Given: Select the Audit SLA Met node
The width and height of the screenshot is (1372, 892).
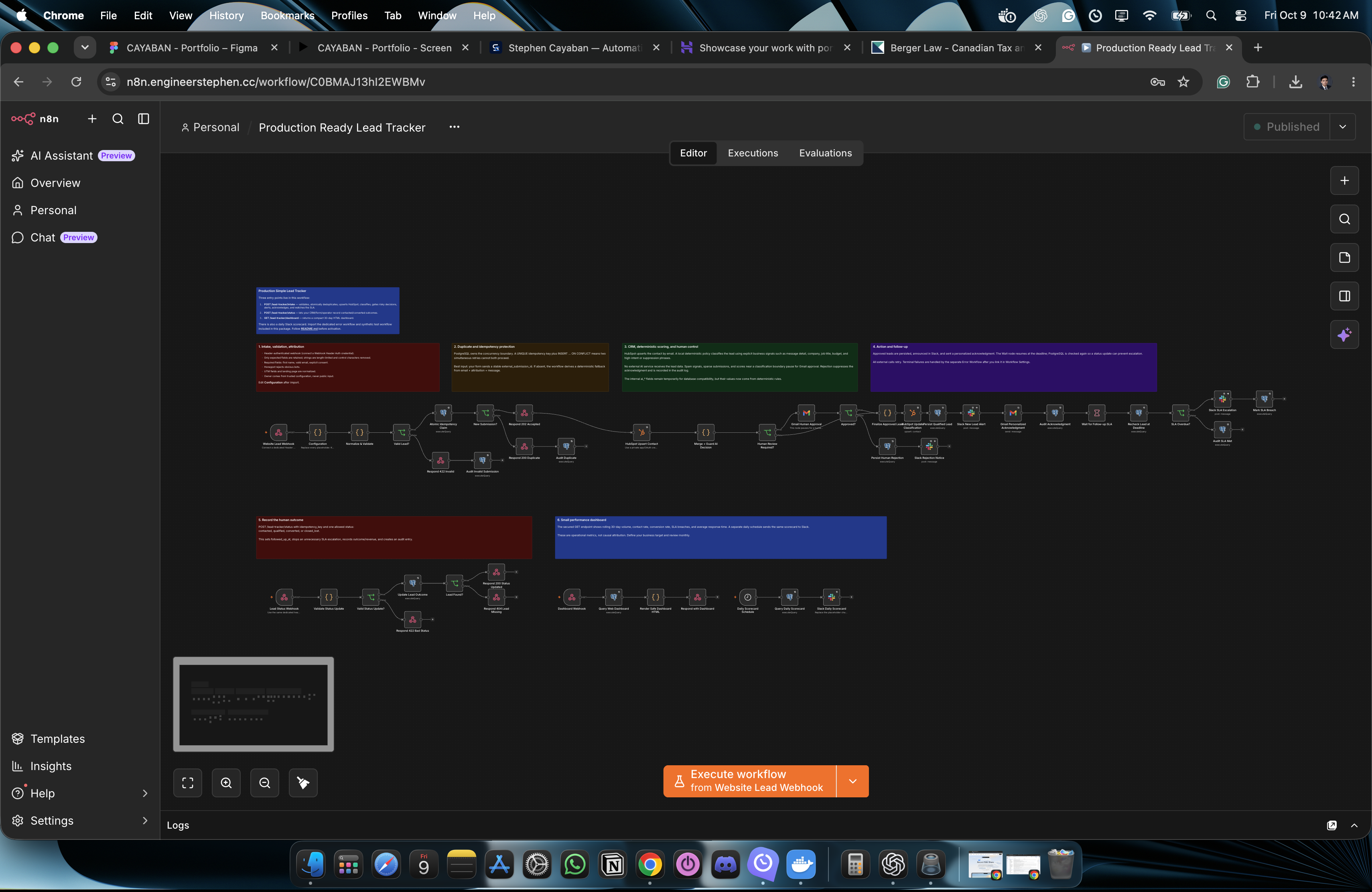Looking at the screenshot, I should 1223,429.
